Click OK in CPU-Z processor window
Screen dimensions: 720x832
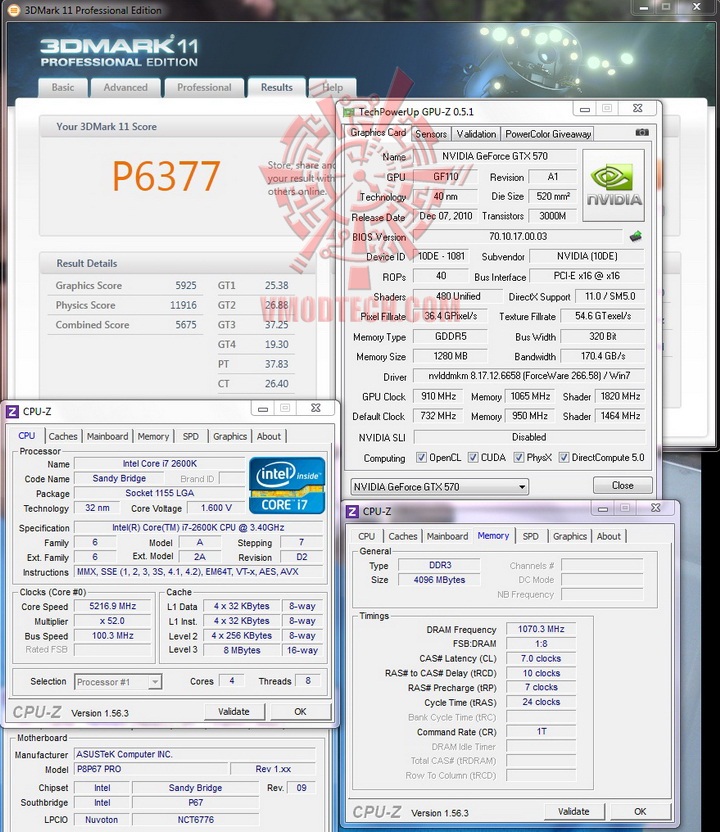tap(300, 712)
